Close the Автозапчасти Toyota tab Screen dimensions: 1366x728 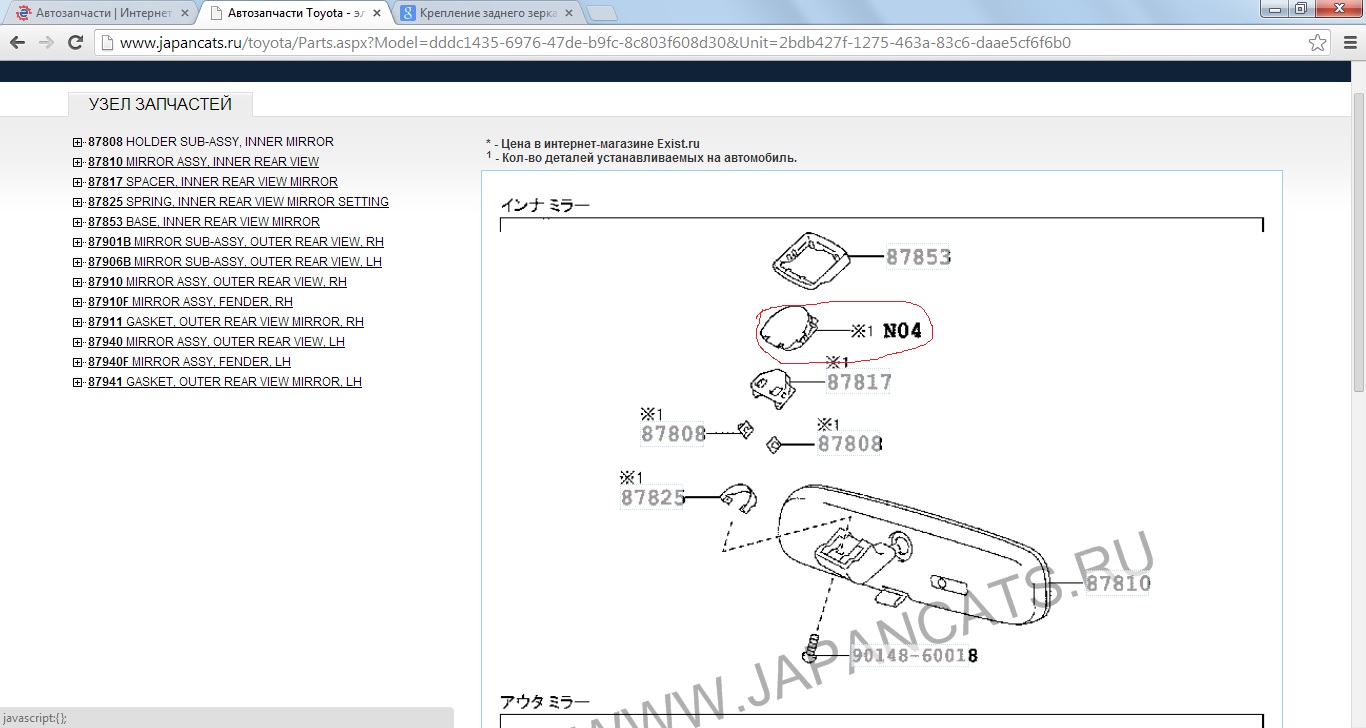click(376, 14)
